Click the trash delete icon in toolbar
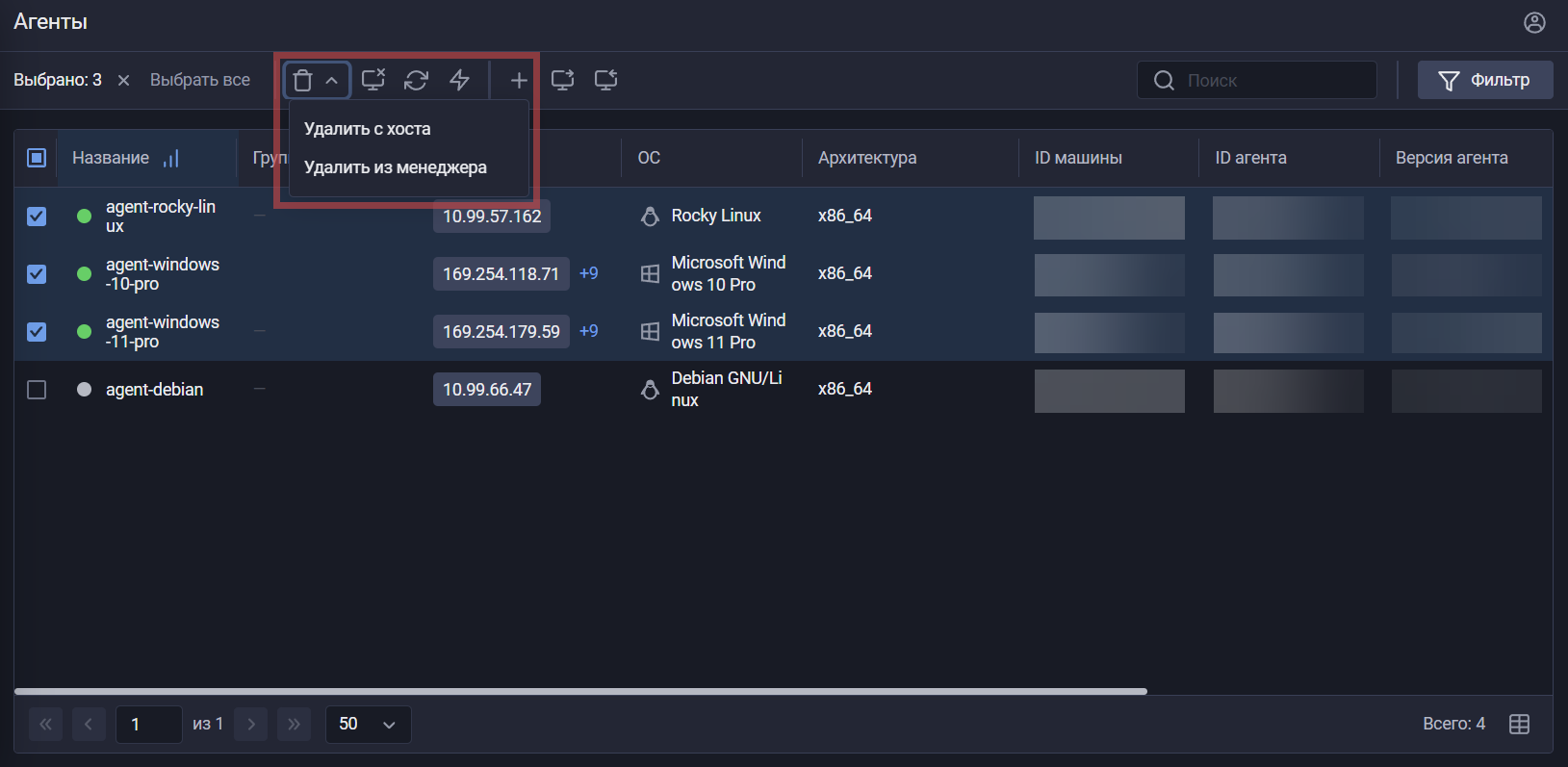Screen dimensions: 1568x767 tap(302, 81)
